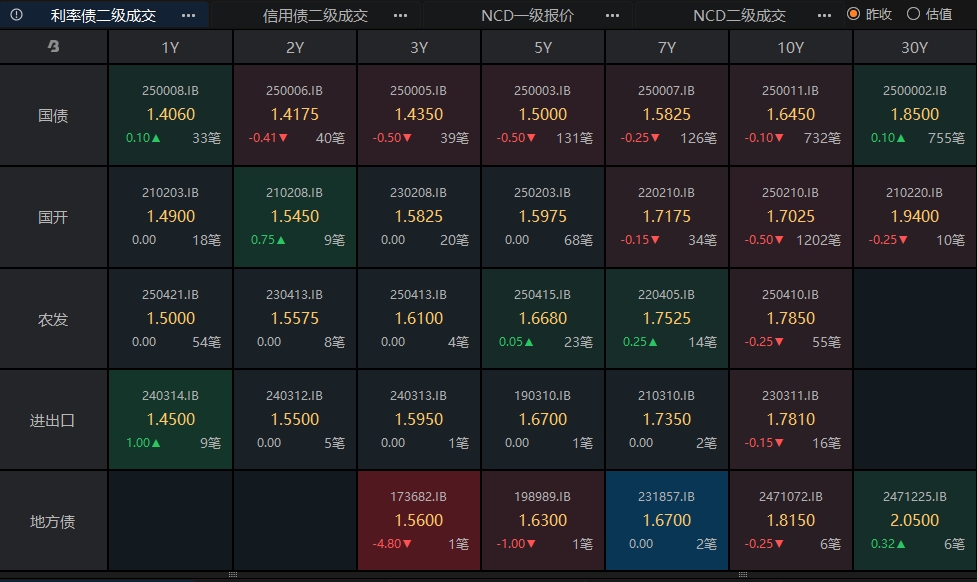The image size is (977, 582).
Task: Switch to the 信用债二级成交 tab
Action: click(x=315, y=15)
